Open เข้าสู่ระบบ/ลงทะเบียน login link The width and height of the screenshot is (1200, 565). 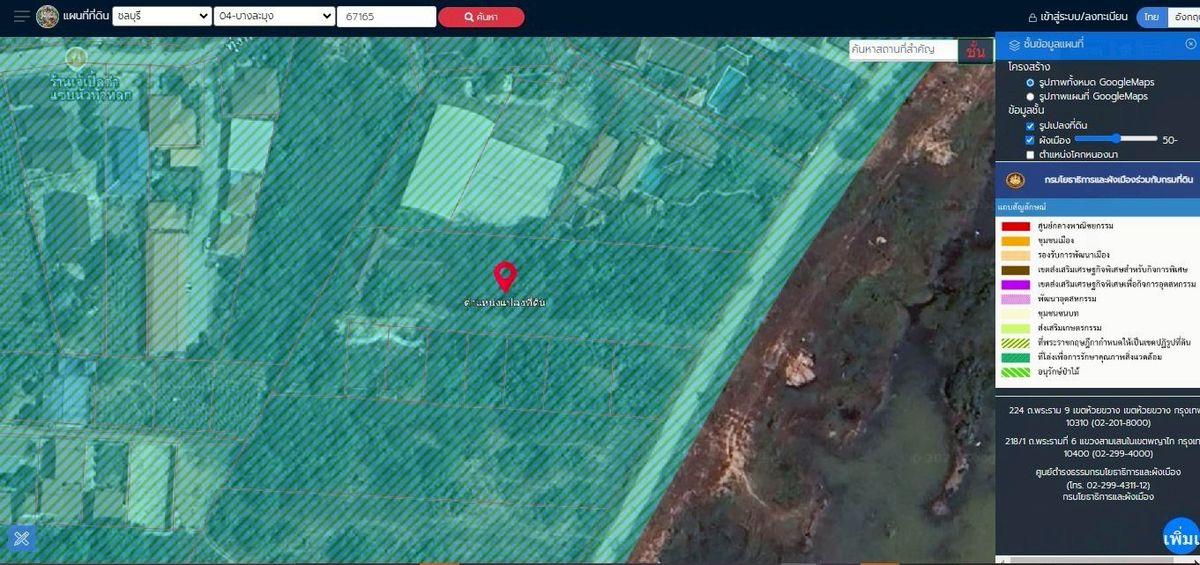pos(1085,18)
